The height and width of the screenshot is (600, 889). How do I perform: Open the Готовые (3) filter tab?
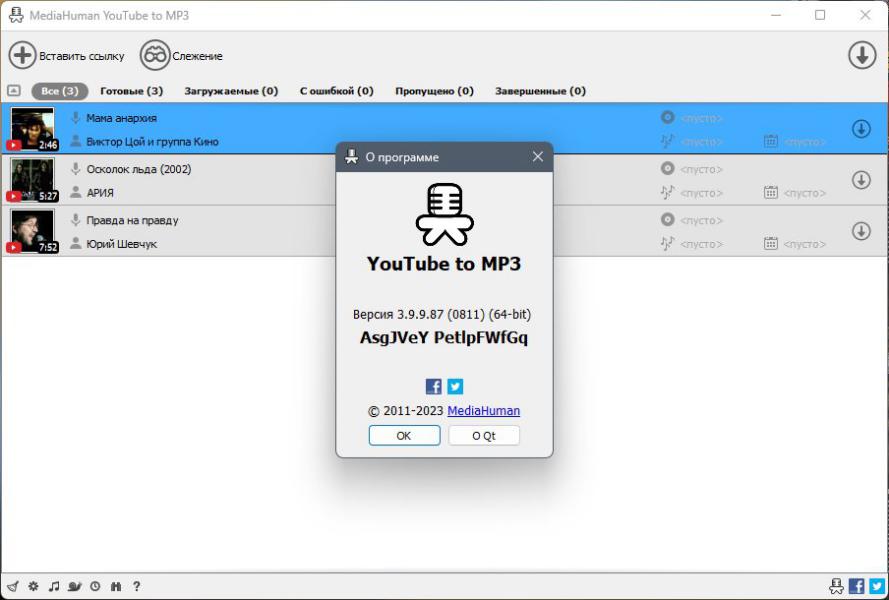[132, 91]
